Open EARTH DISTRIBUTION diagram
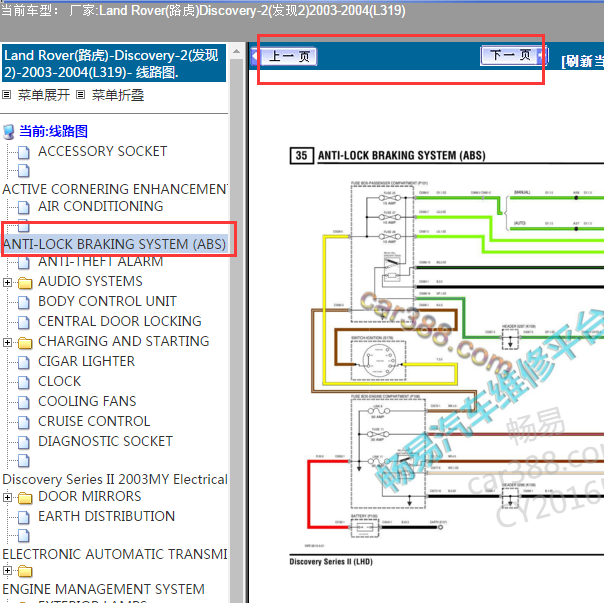 click(107, 516)
